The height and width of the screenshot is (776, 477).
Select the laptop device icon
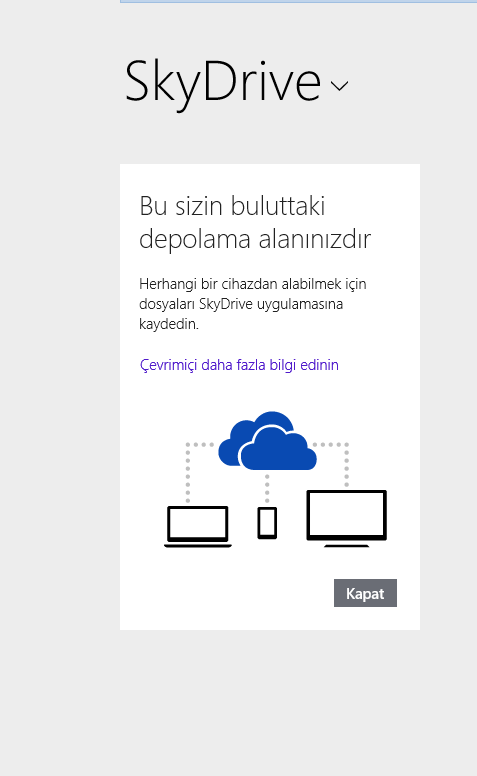198,527
